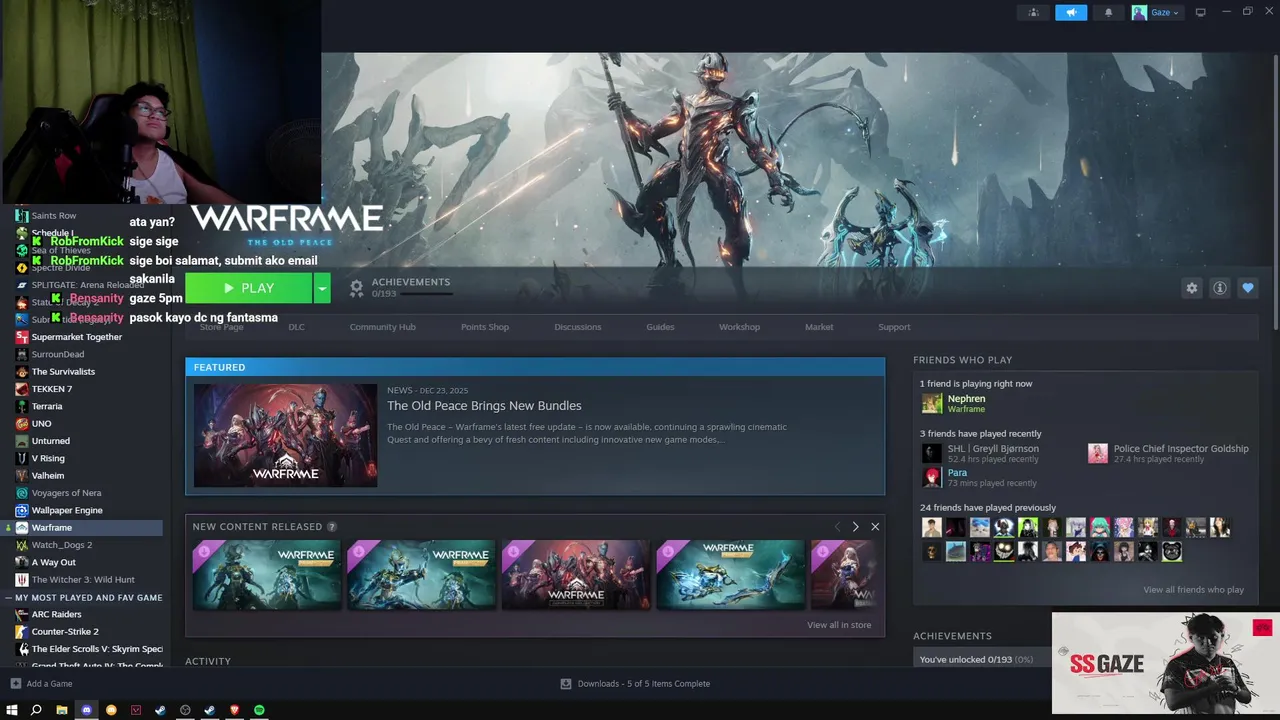Expand the Play button dropdown arrow

coord(322,288)
